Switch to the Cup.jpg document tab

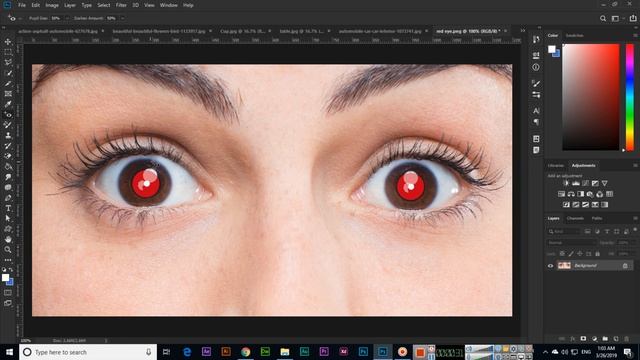(x=242, y=31)
